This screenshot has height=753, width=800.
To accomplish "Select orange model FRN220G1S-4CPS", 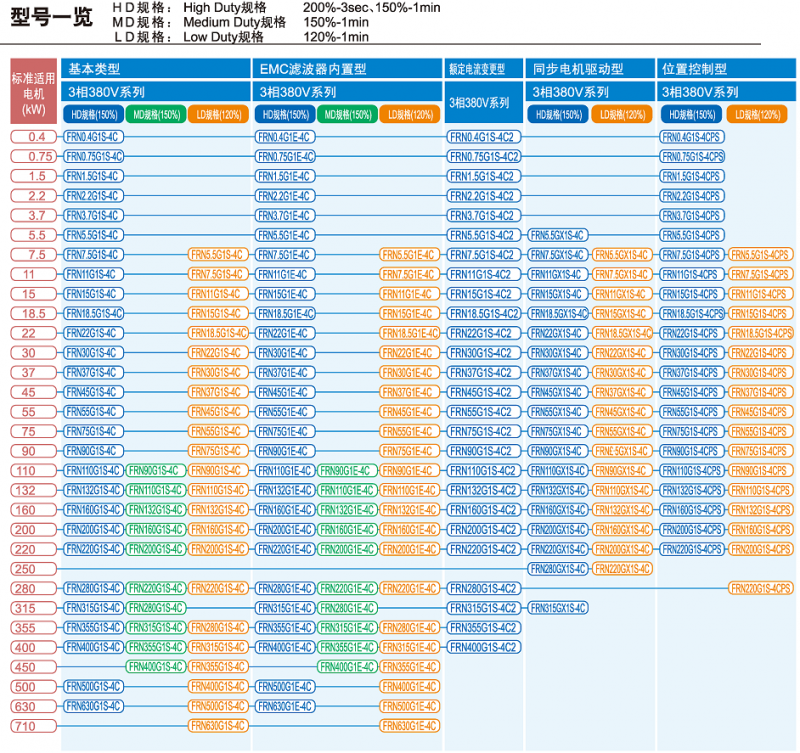I will tap(761, 589).
